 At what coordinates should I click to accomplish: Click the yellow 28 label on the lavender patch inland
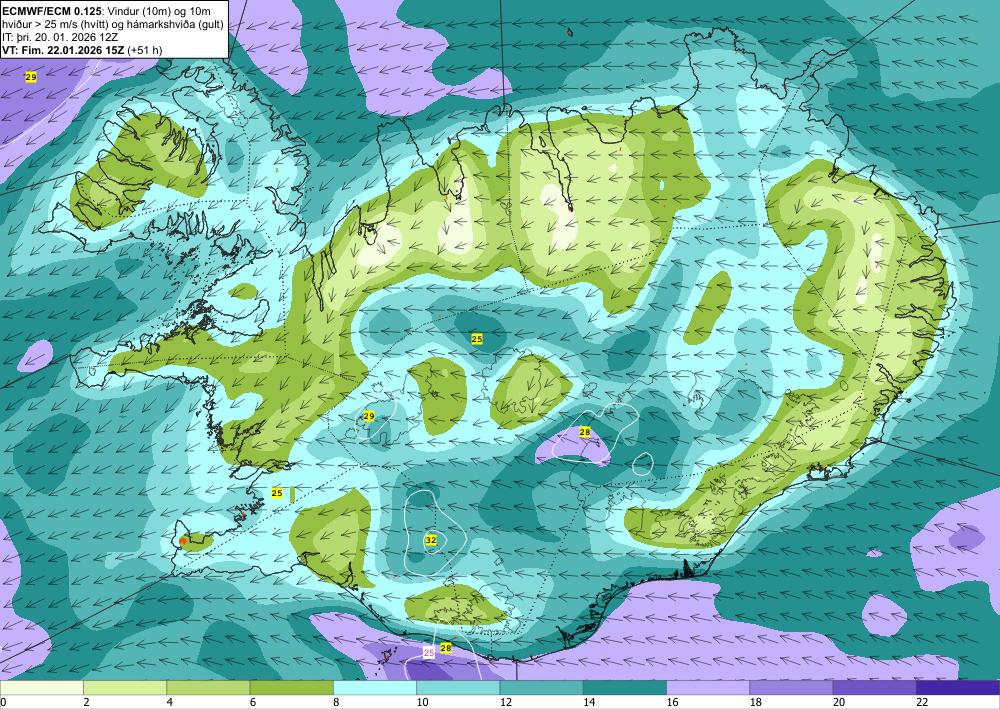[x=585, y=432]
